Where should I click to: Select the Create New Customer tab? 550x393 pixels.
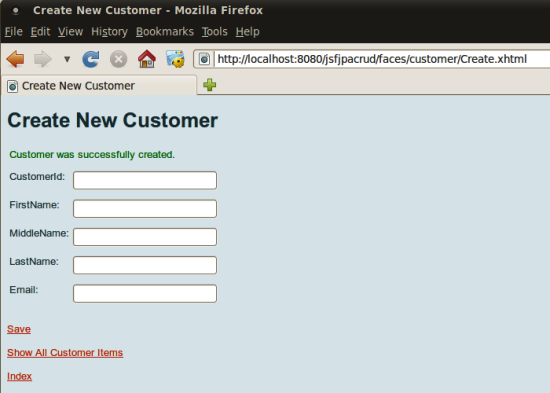pyautogui.click(x=99, y=86)
